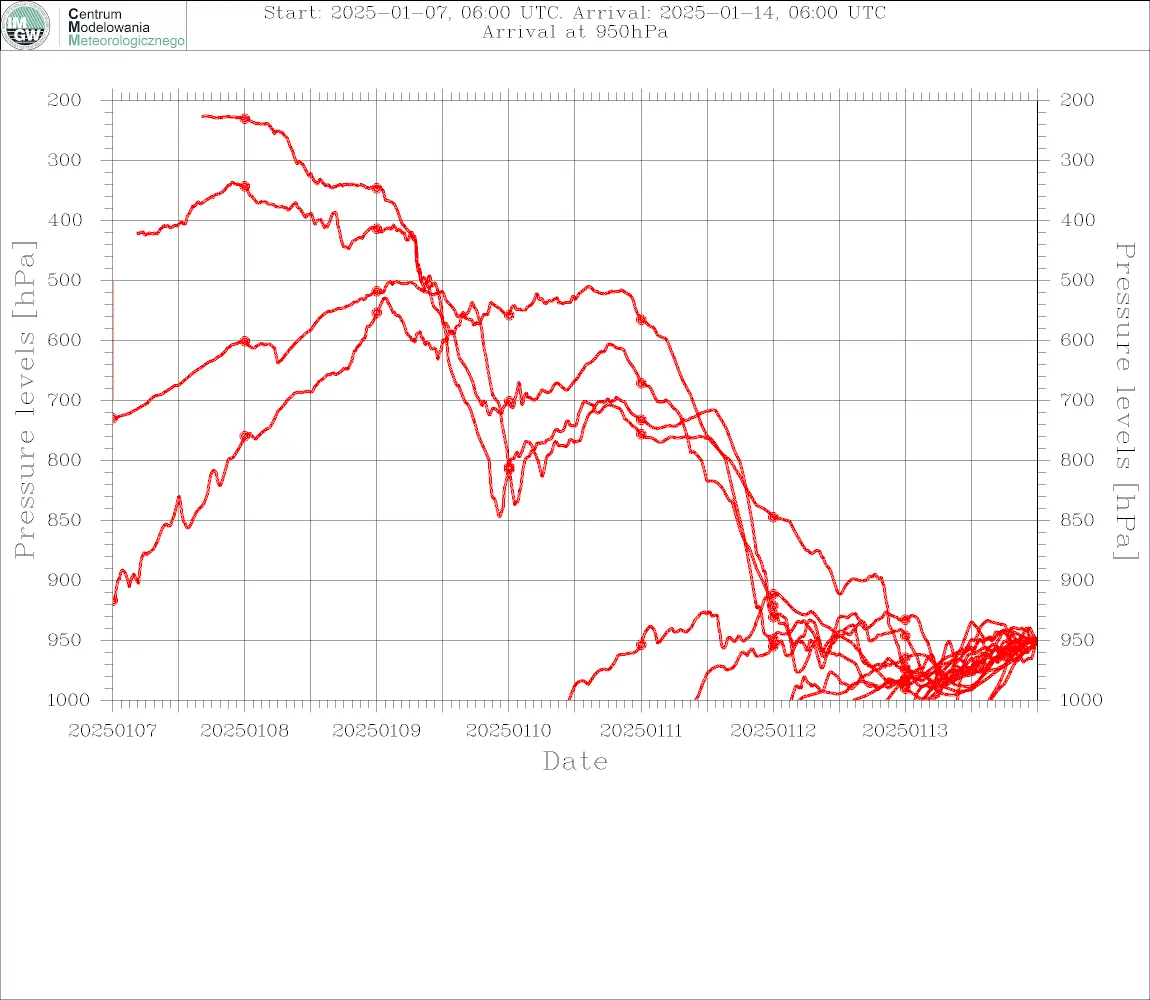Click the left y-axis label 600
The height and width of the screenshot is (1000, 1150).
click(65, 340)
